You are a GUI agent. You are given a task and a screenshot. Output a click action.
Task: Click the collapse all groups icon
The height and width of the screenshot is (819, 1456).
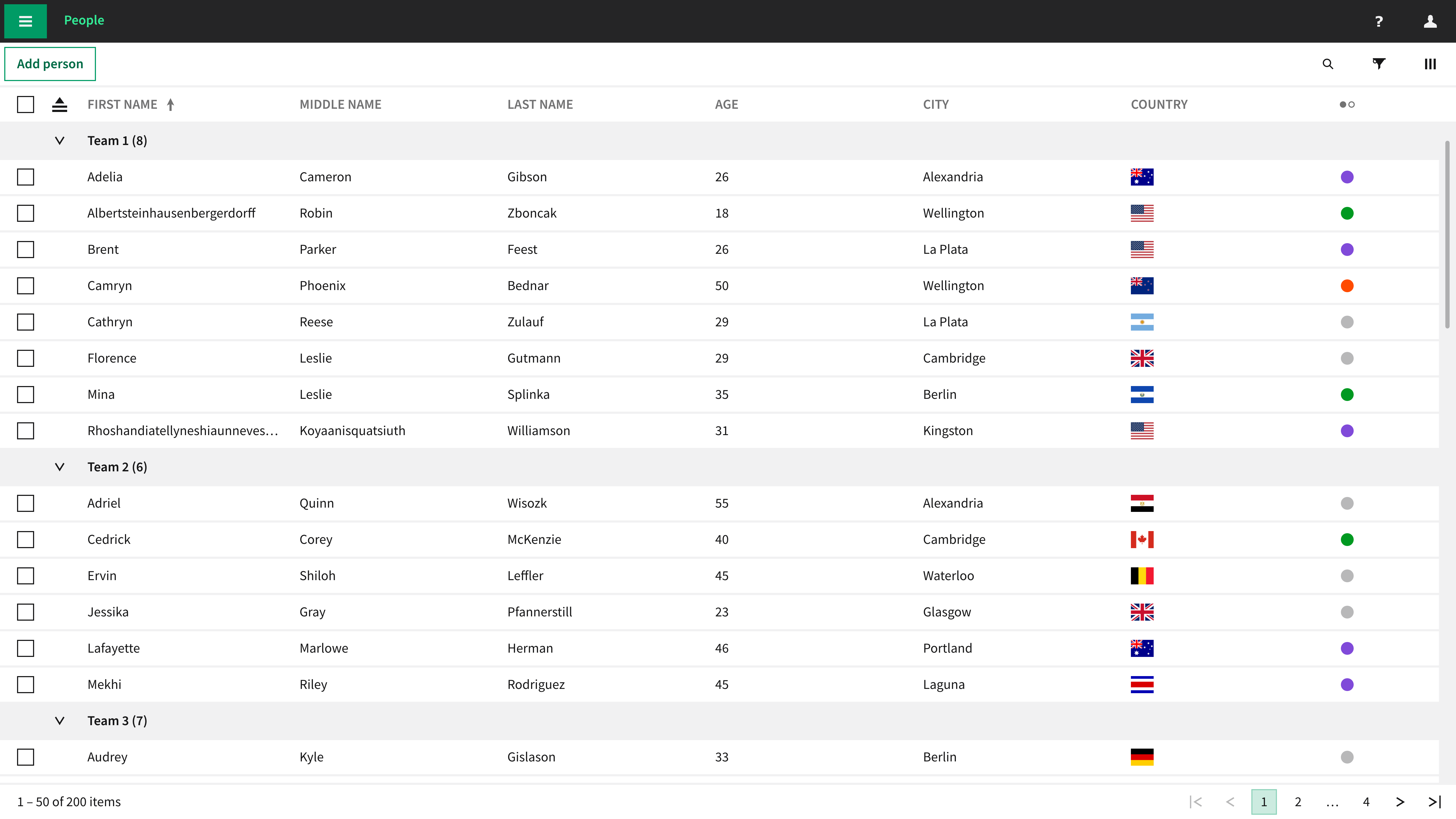click(59, 105)
